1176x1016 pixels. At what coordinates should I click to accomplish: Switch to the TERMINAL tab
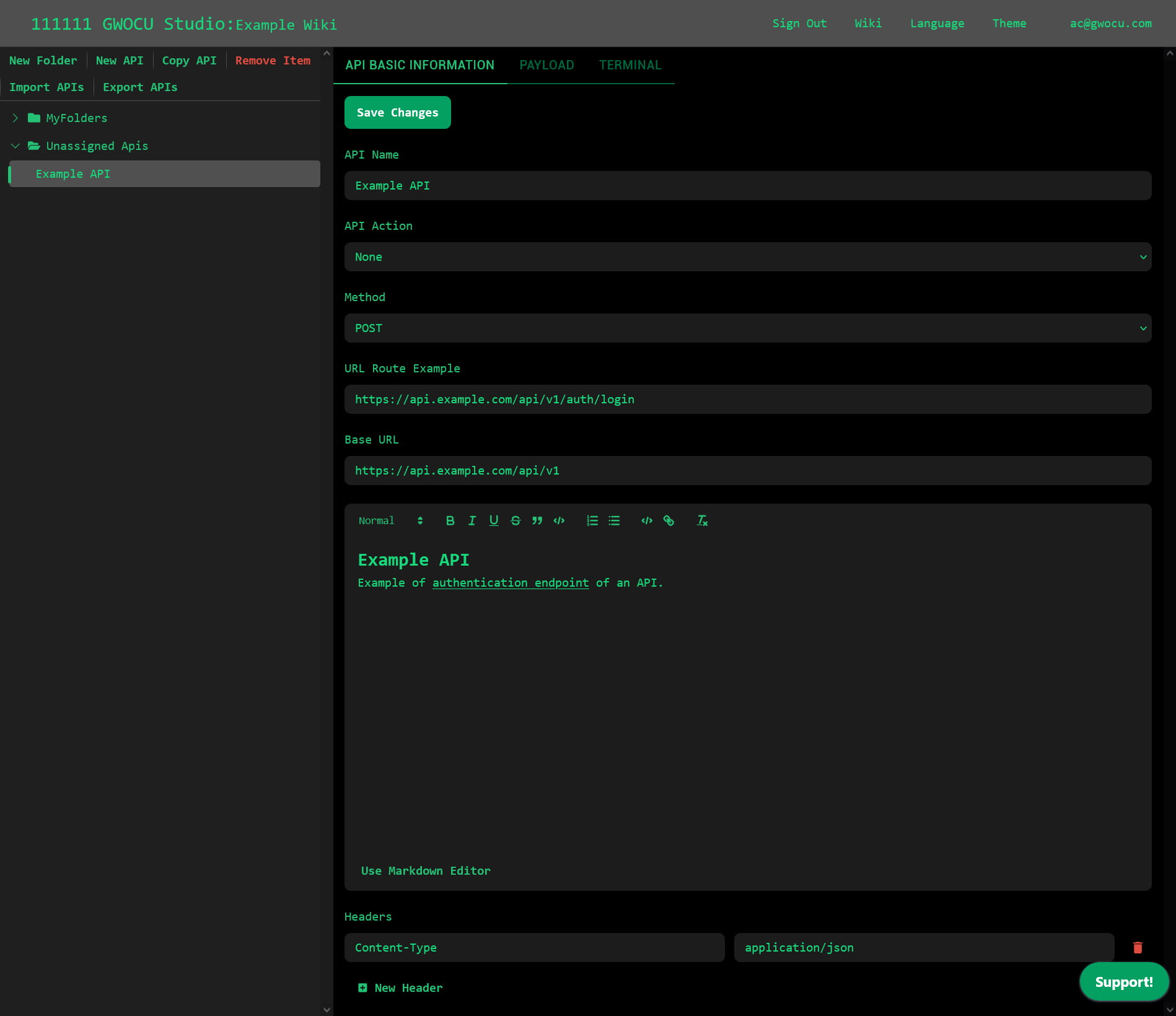tap(630, 65)
